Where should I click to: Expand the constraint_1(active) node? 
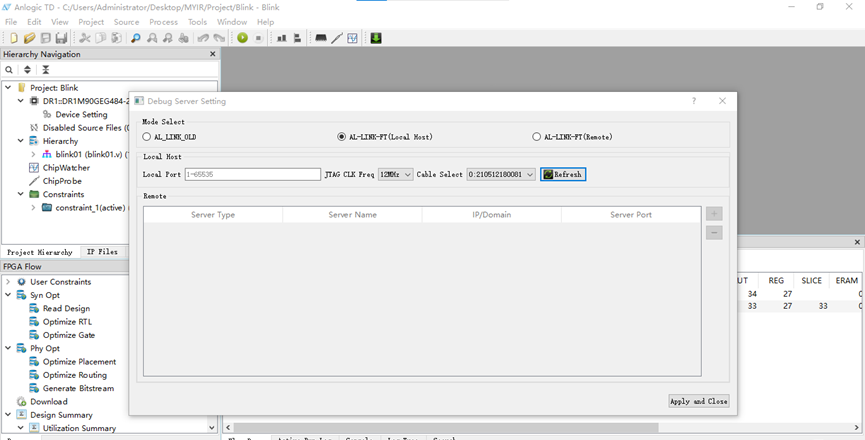pos(33,208)
